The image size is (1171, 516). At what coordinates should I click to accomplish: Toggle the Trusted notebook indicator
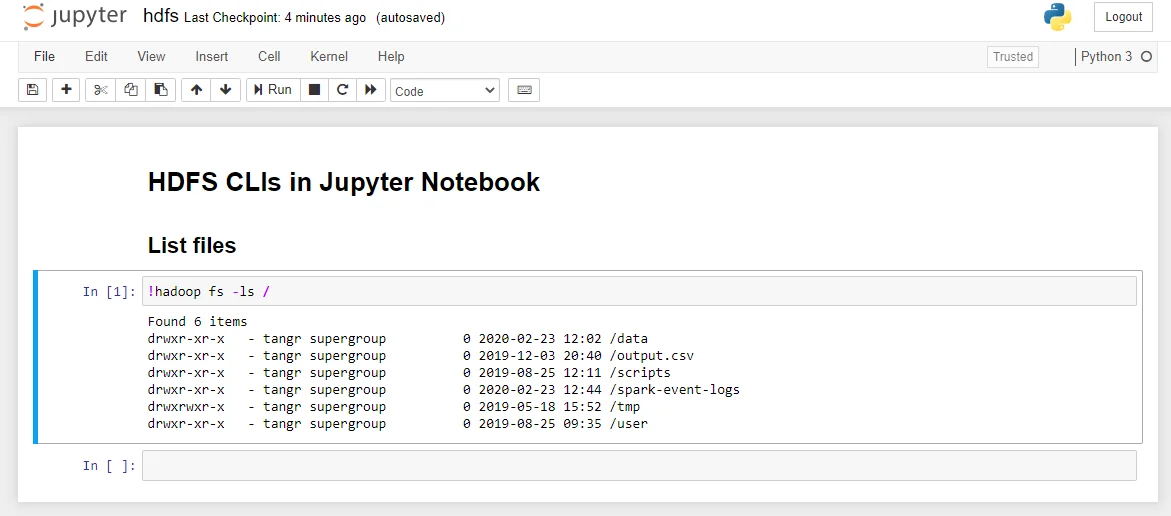click(x=1012, y=57)
